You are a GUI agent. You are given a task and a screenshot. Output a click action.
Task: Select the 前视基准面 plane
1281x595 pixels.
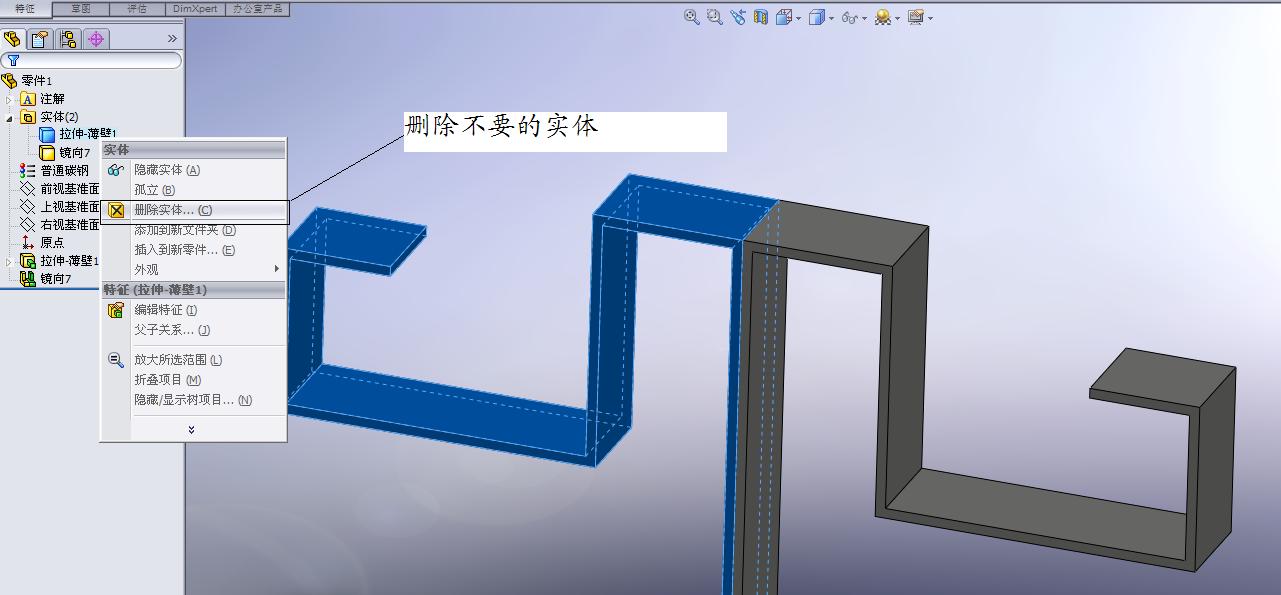click(x=70, y=189)
